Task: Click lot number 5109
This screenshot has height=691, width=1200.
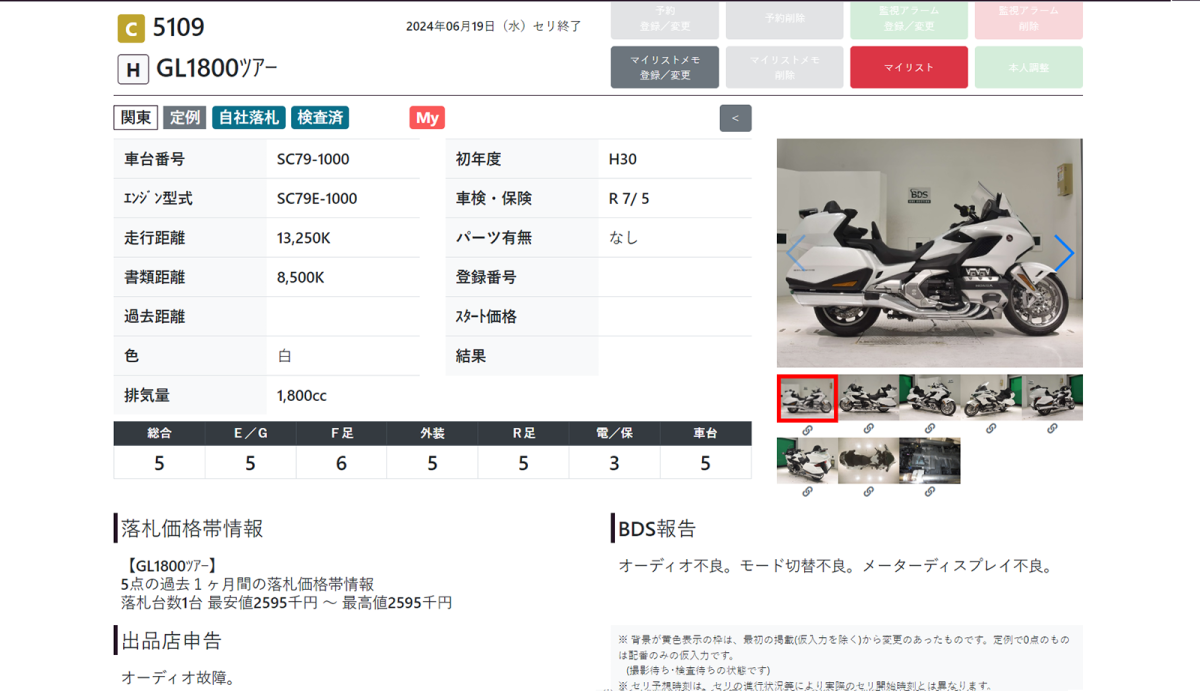Action: 179,28
